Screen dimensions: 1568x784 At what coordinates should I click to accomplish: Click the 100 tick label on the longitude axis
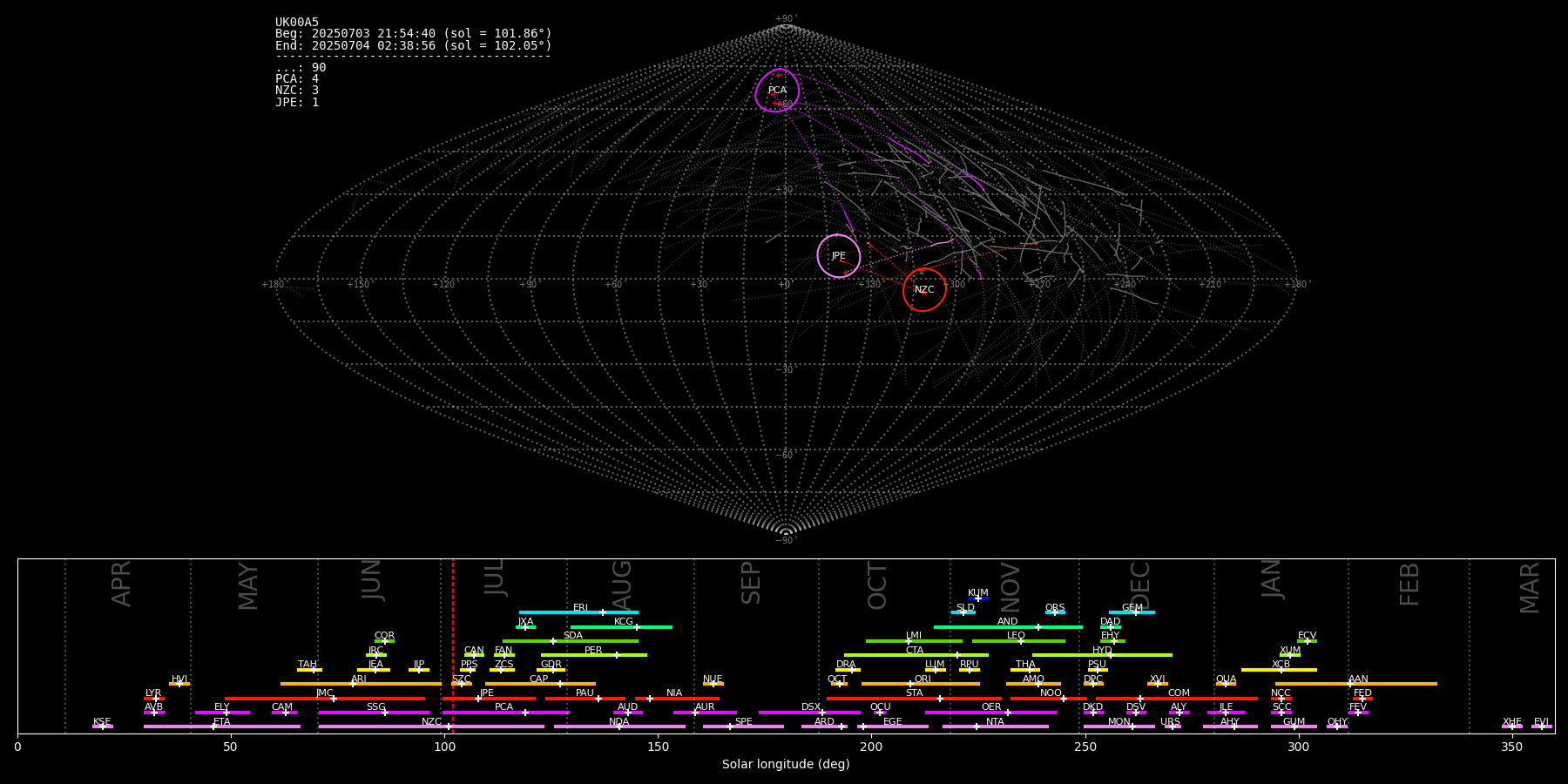tap(444, 747)
